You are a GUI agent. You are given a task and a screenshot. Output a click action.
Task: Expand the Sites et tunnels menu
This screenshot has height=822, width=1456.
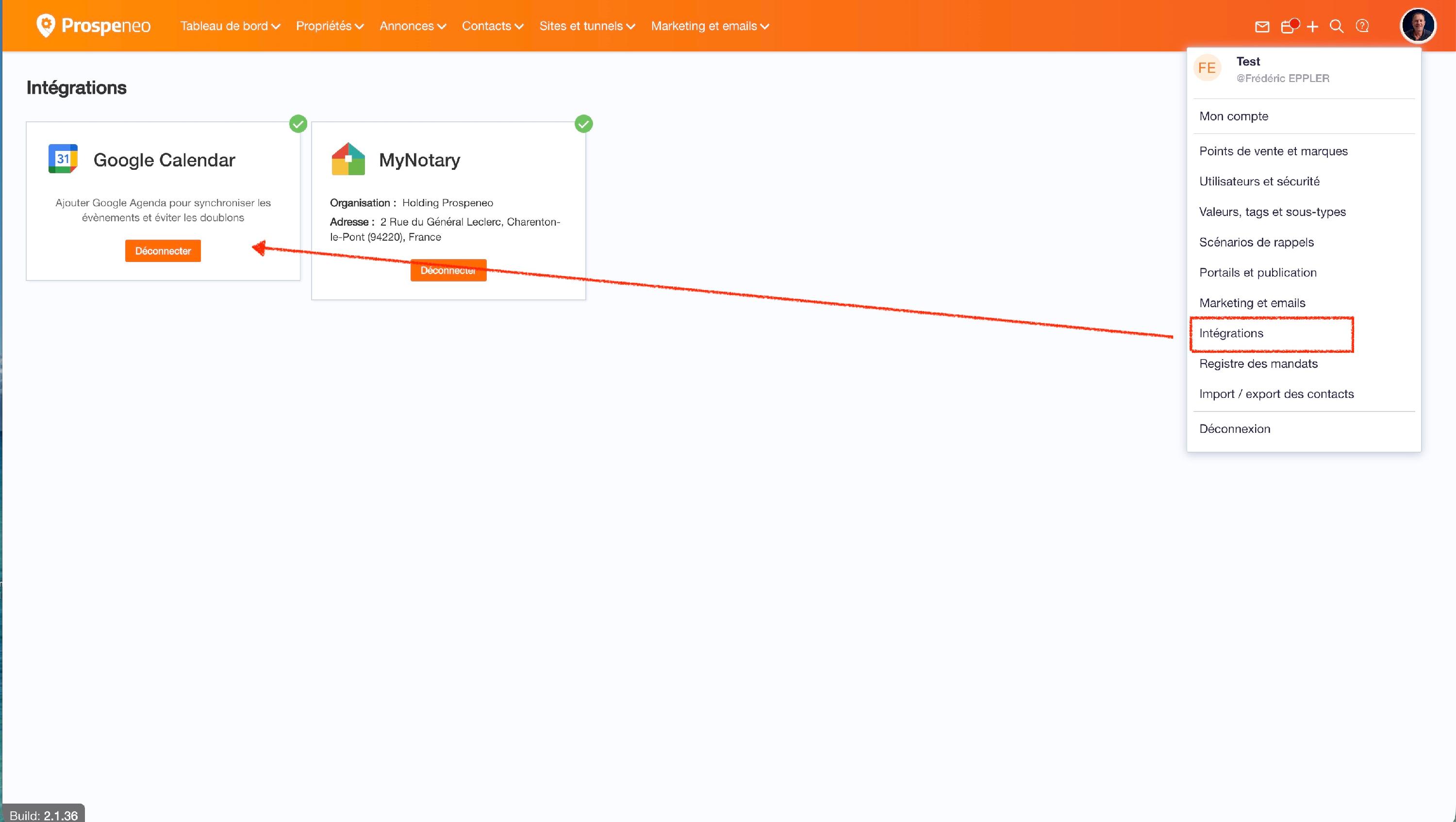click(x=588, y=26)
